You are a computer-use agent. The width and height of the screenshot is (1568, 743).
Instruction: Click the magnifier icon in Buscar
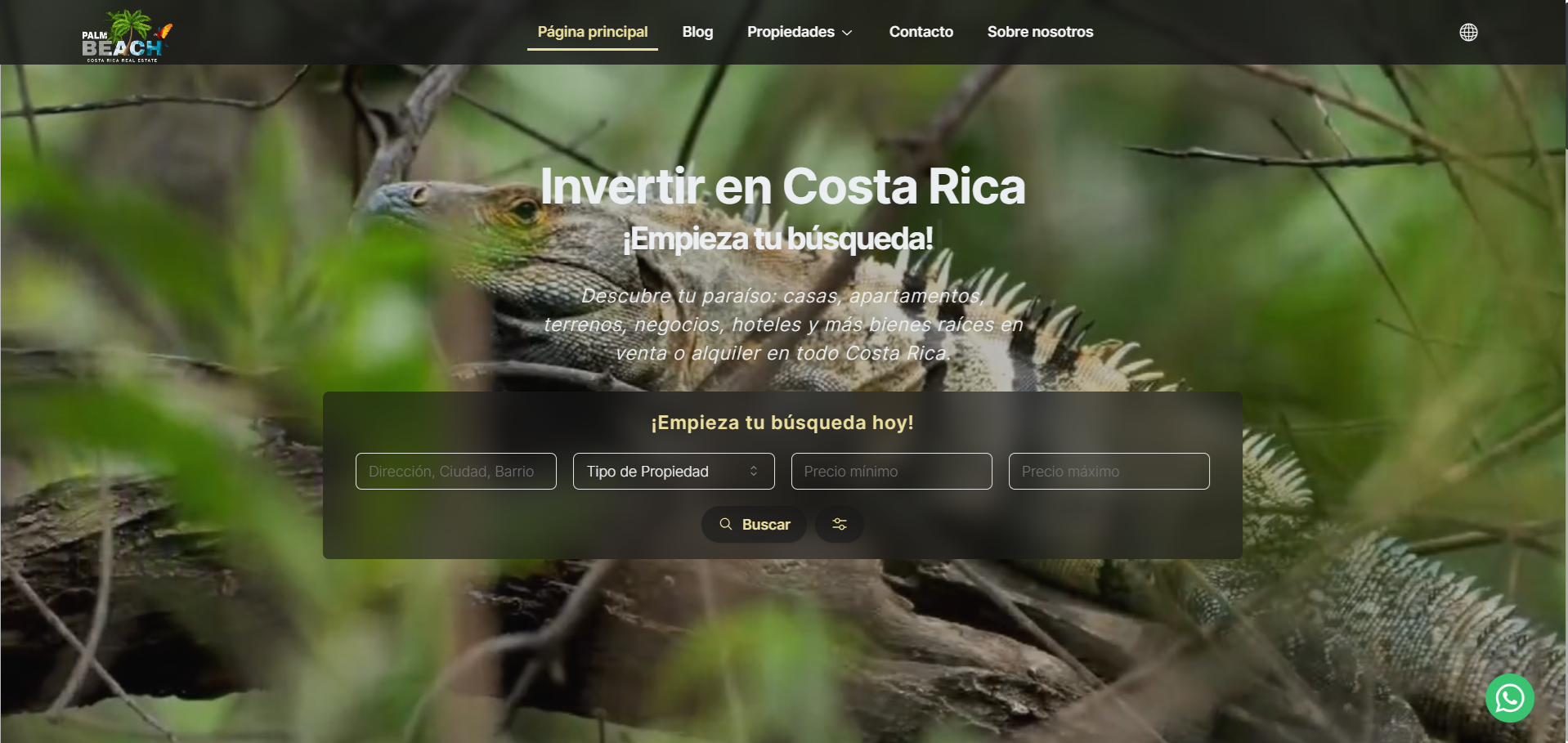point(726,524)
